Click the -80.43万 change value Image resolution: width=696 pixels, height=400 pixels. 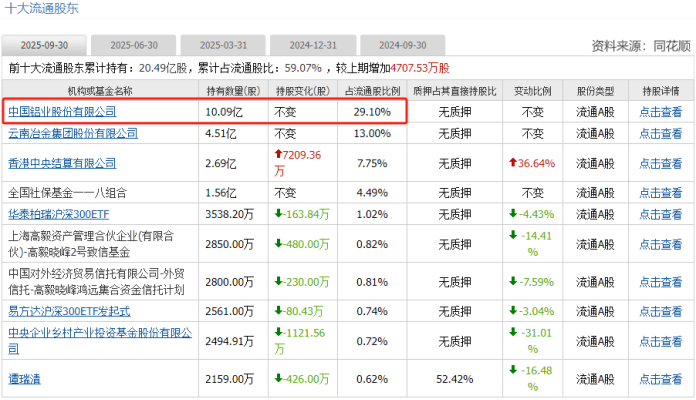click(299, 311)
